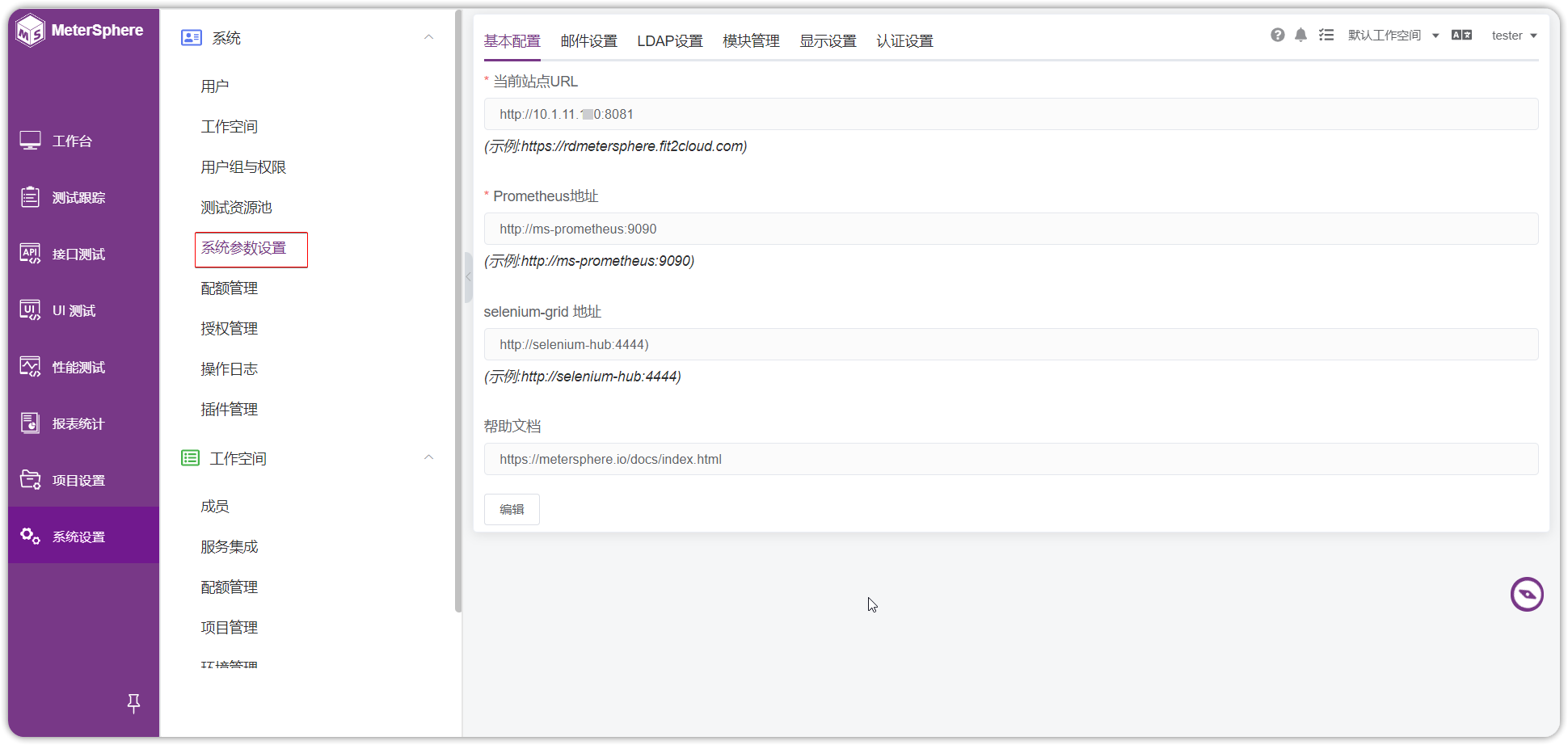Switch to the 显示设置 tab

[x=828, y=41]
